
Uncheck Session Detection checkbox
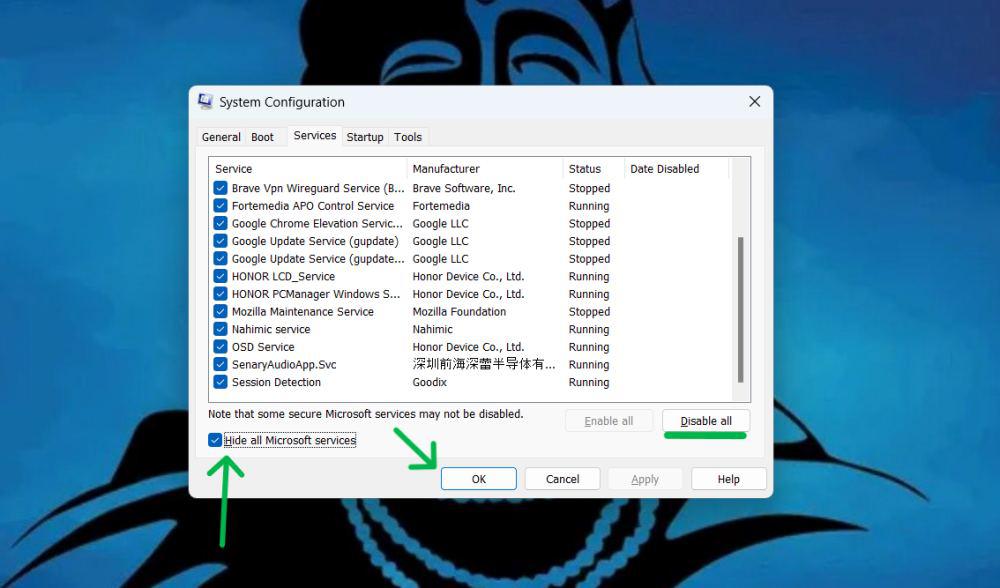click(220, 382)
